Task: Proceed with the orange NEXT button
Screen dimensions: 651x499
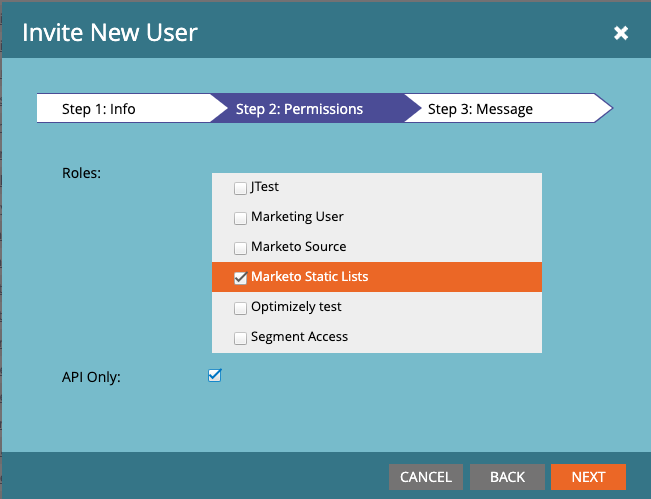Action: (588, 477)
